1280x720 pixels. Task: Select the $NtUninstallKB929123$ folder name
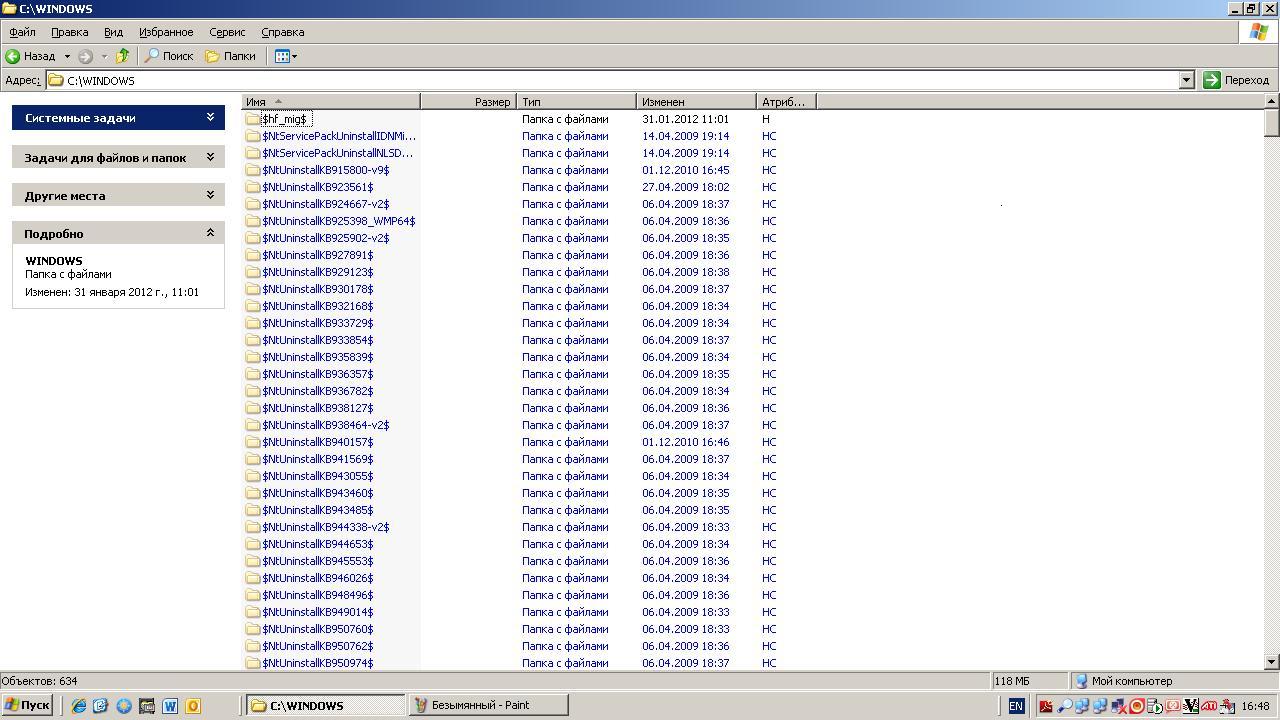[x=318, y=272]
